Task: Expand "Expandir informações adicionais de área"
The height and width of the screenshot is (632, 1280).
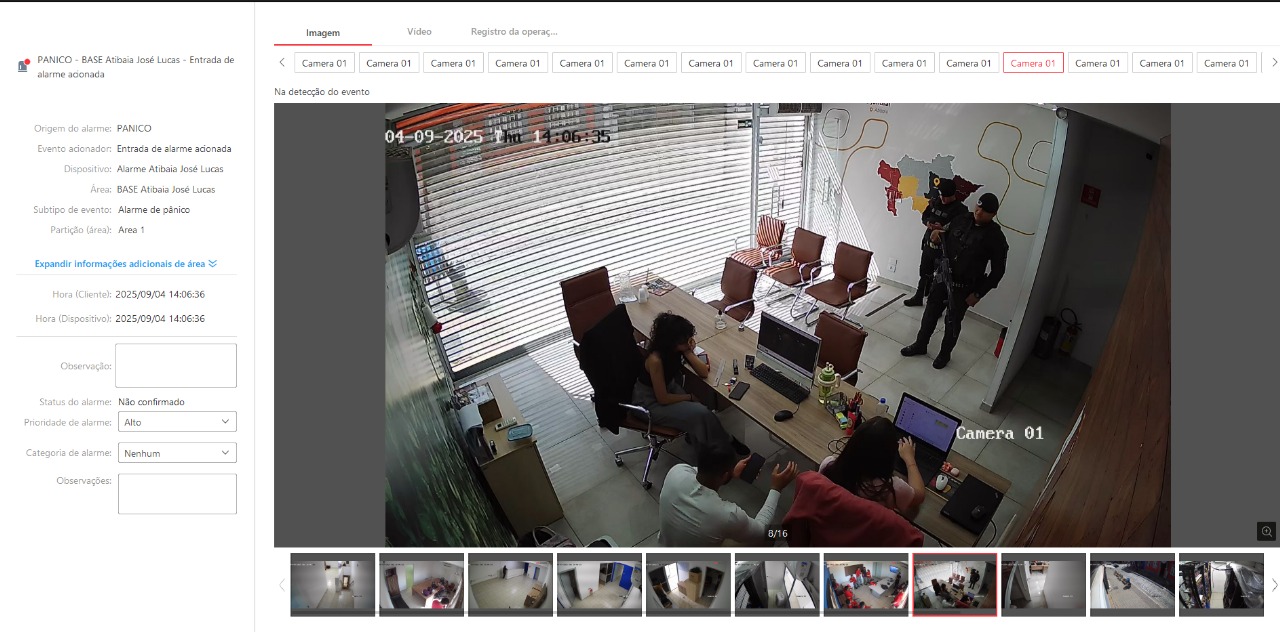Action: 120,264
